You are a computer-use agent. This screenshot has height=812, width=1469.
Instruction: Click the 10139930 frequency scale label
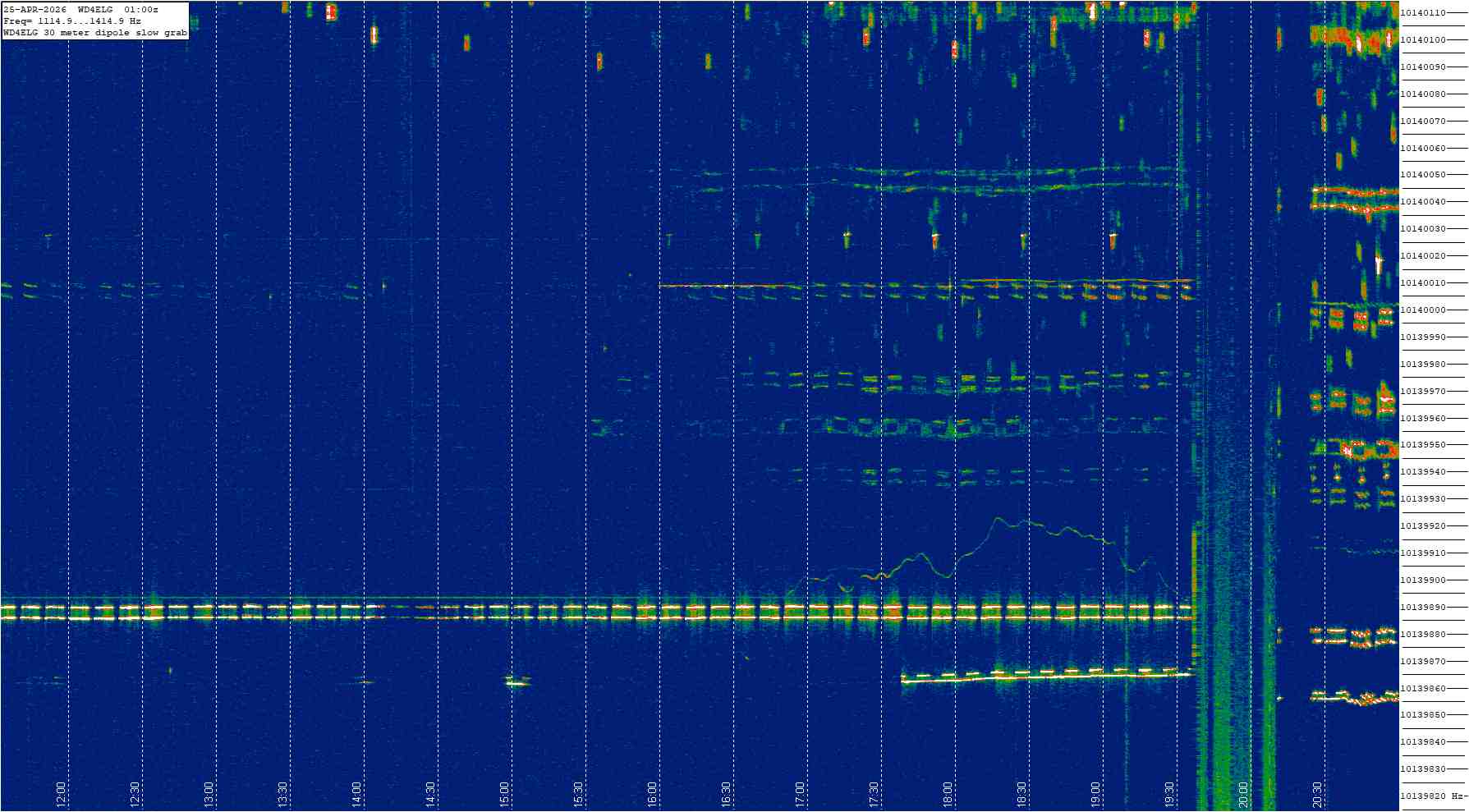(x=1423, y=499)
